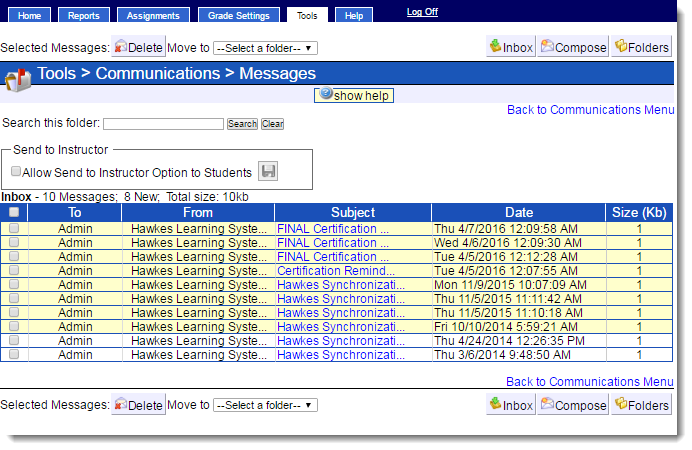Toggle the select-all checkbox in table header

[x=14, y=212]
